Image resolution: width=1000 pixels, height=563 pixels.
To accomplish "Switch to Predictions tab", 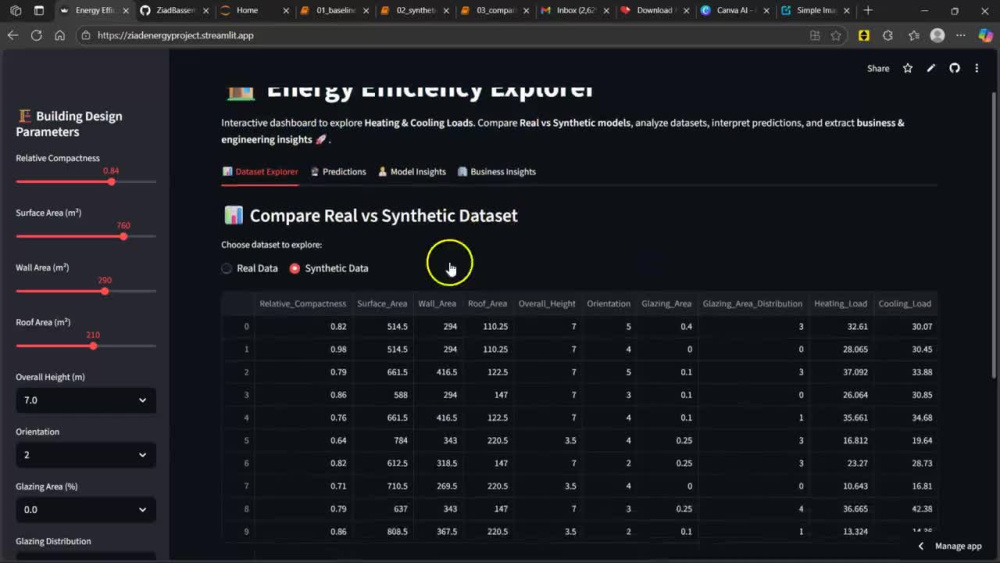I will pos(338,172).
